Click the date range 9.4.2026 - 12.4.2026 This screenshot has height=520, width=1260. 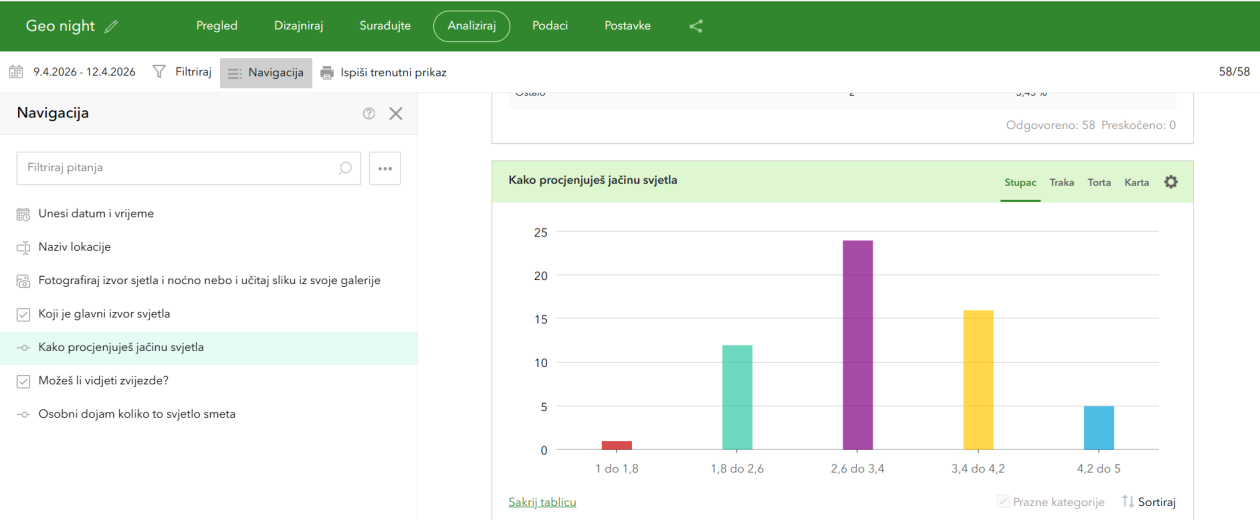click(84, 72)
